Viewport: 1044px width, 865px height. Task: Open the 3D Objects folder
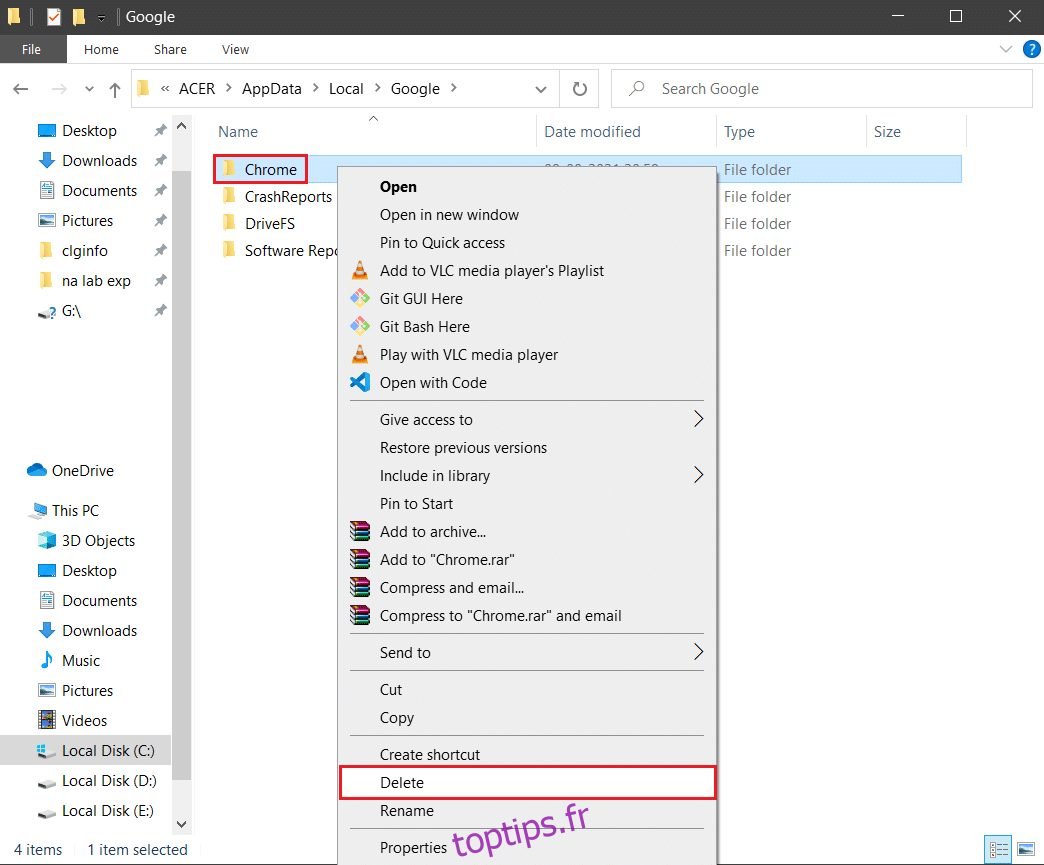coord(98,541)
